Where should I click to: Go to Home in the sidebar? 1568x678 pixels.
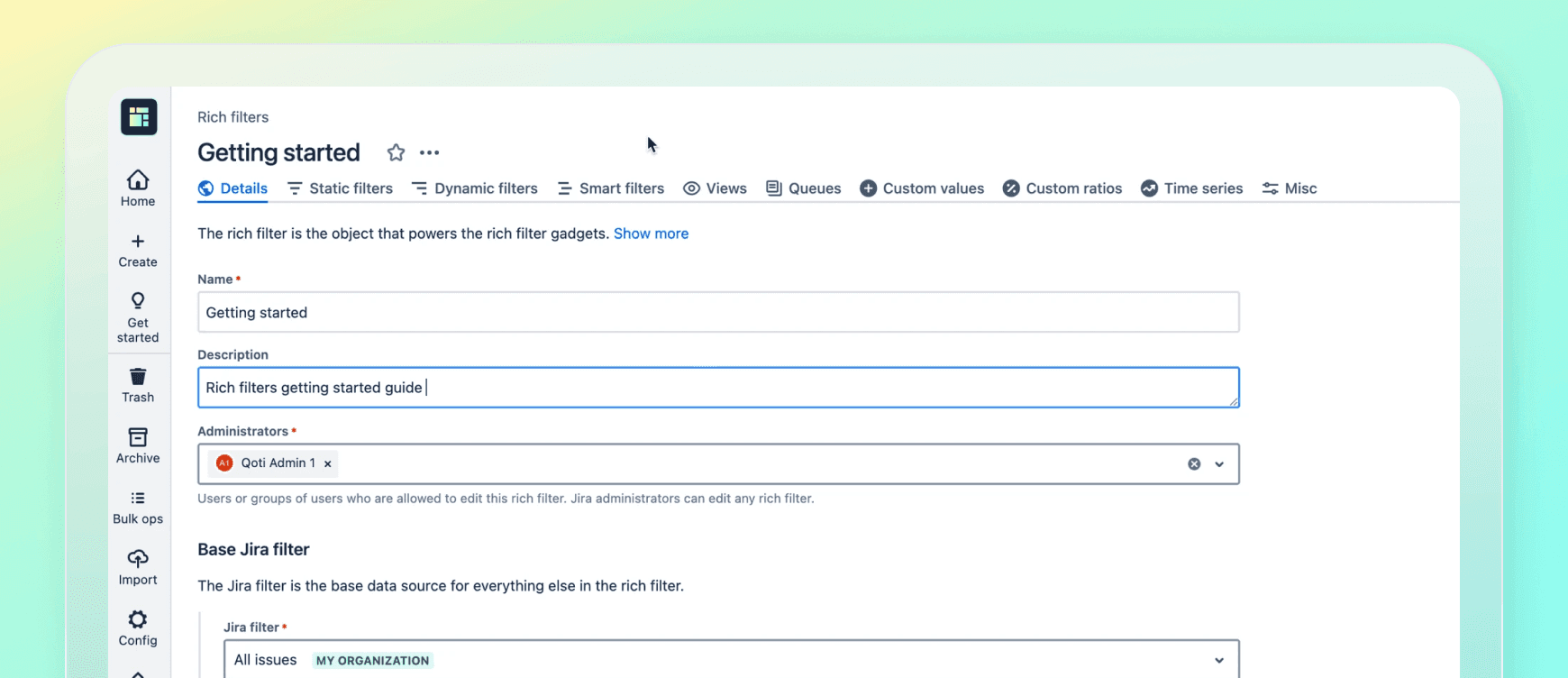[138, 188]
